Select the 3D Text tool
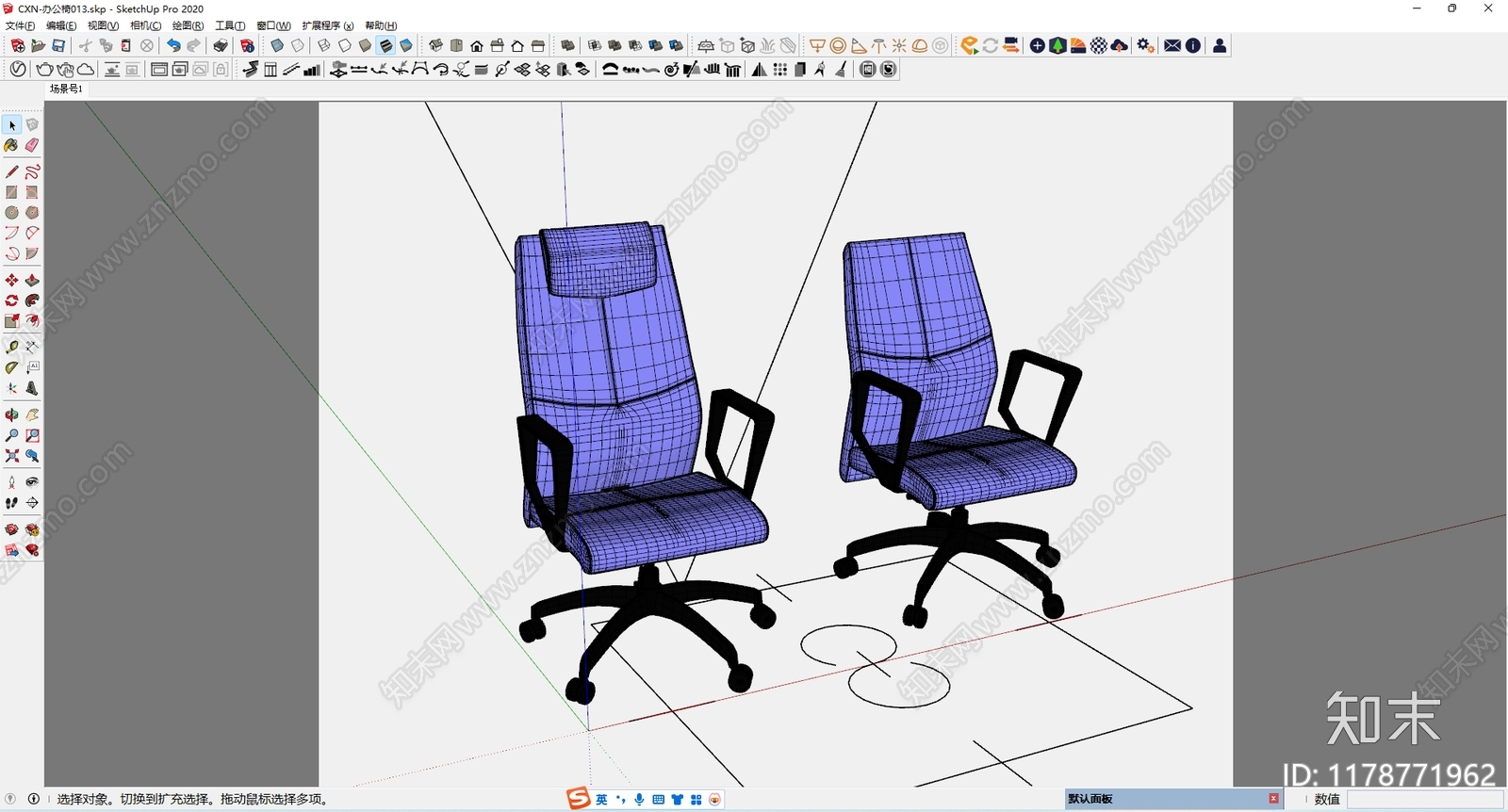The height and width of the screenshot is (812, 1508). (x=32, y=388)
